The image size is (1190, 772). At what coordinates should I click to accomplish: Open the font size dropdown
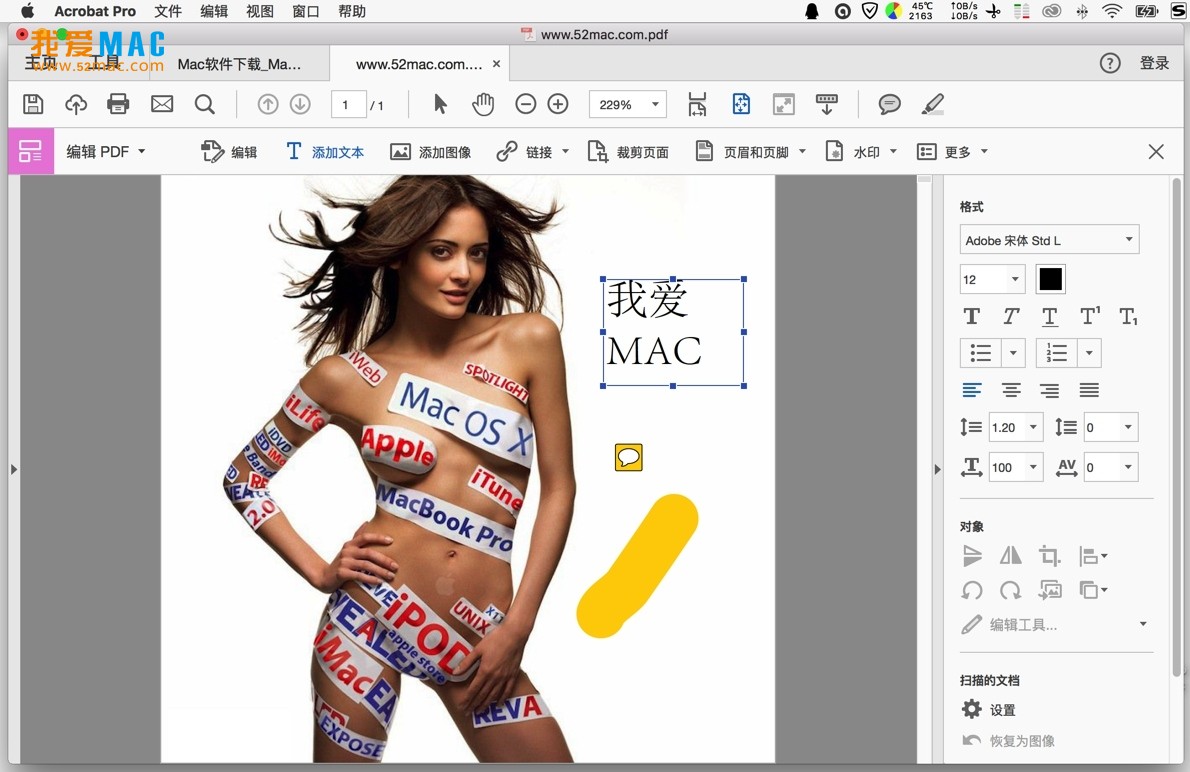click(1015, 279)
